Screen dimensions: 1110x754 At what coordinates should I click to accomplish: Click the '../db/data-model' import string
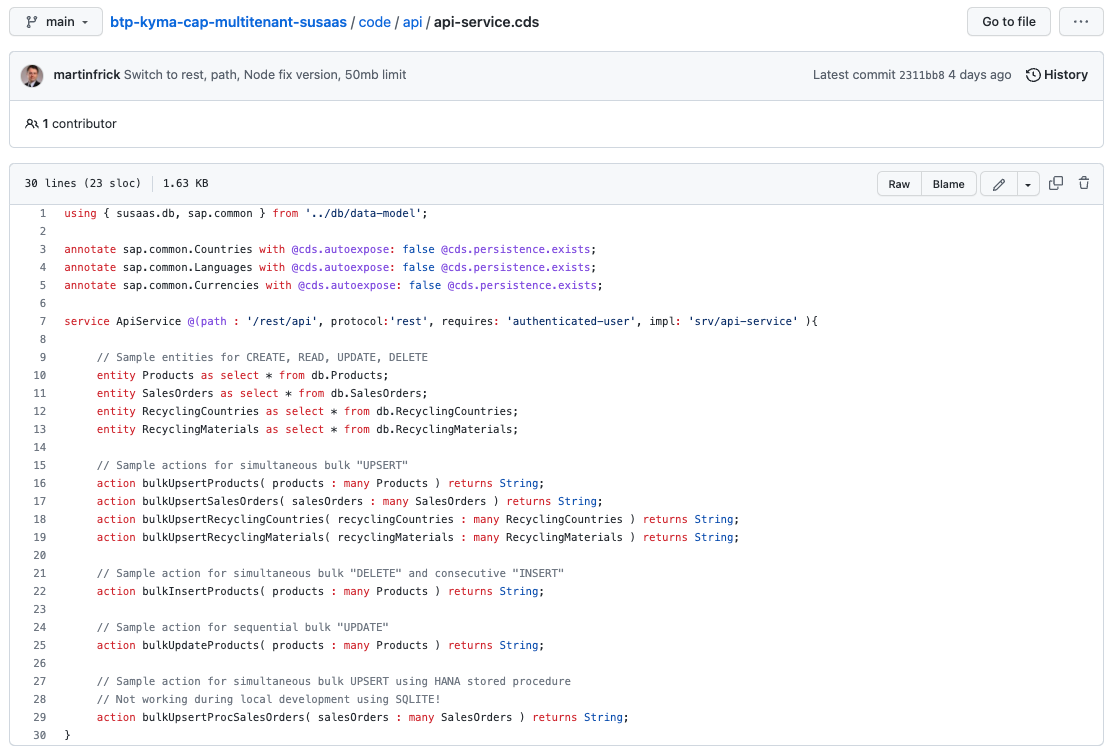point(363,213)
